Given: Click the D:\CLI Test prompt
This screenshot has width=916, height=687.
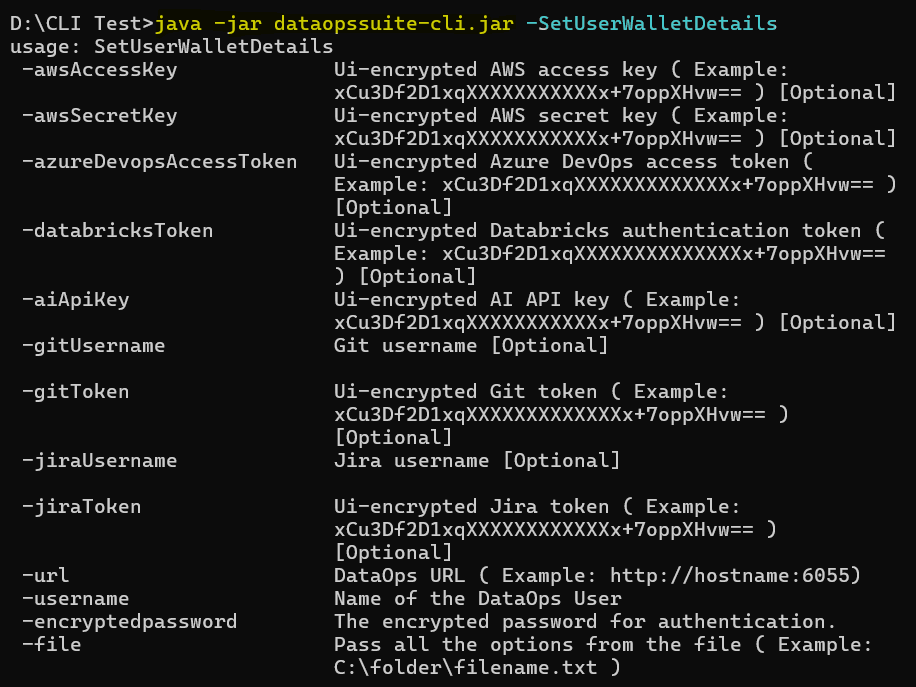Looking at the screenshot, I should pyautogui.click(x=81, y=24).
